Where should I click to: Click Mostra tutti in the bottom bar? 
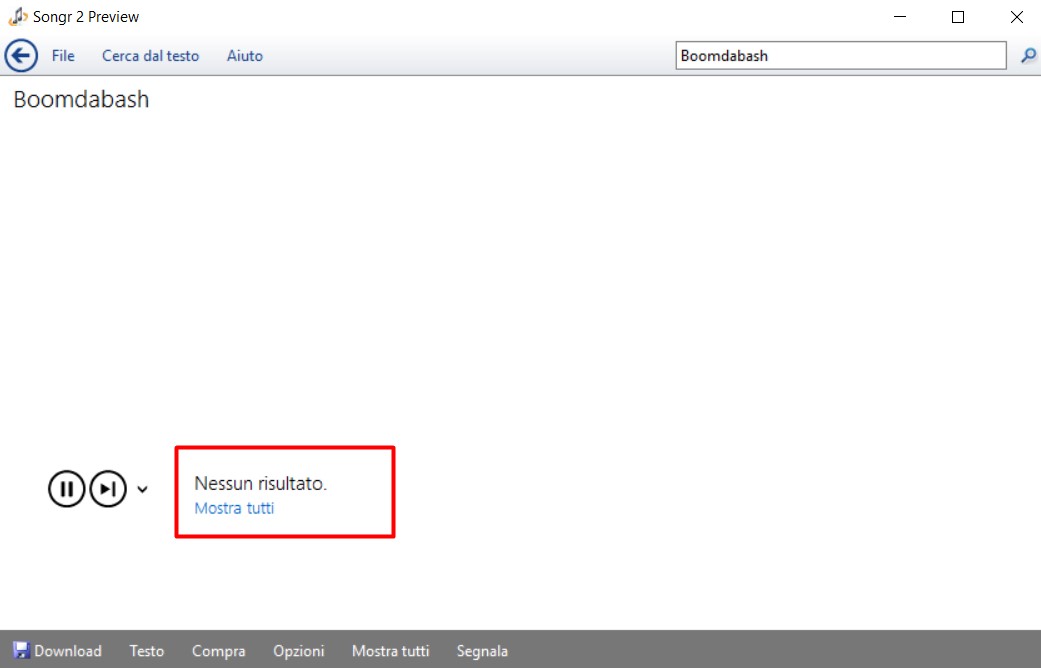coord(390,651)
